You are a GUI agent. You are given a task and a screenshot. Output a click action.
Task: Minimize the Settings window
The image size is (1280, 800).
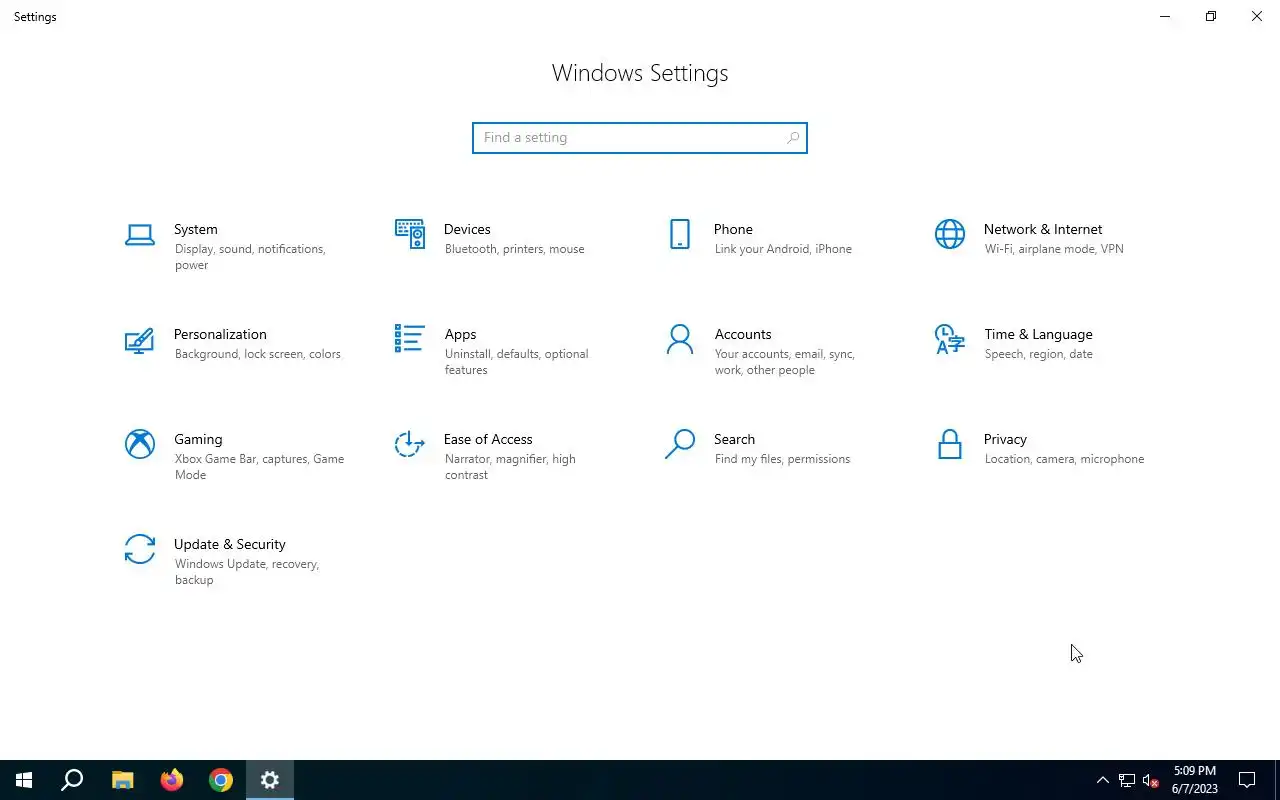coord(1165,16)
